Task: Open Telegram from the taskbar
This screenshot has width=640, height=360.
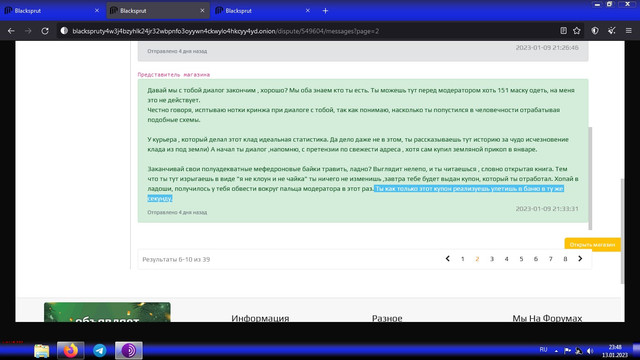Action: click(x=100, y=350)
